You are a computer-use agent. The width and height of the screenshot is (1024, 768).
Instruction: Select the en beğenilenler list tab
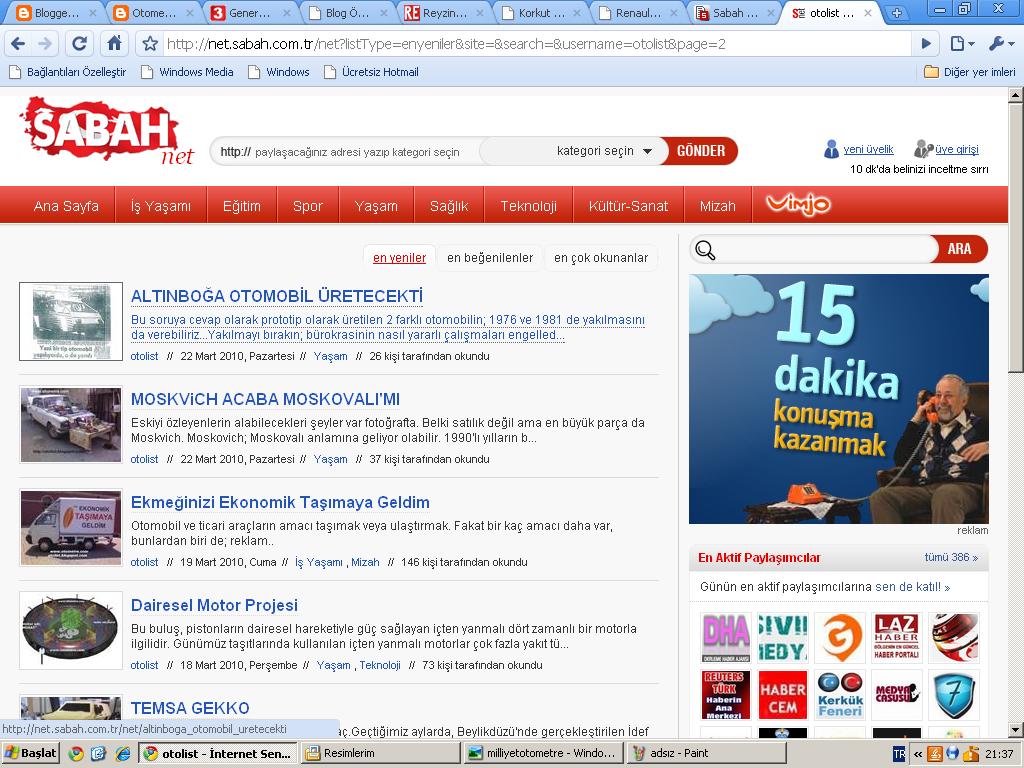(x=490, y=258)
